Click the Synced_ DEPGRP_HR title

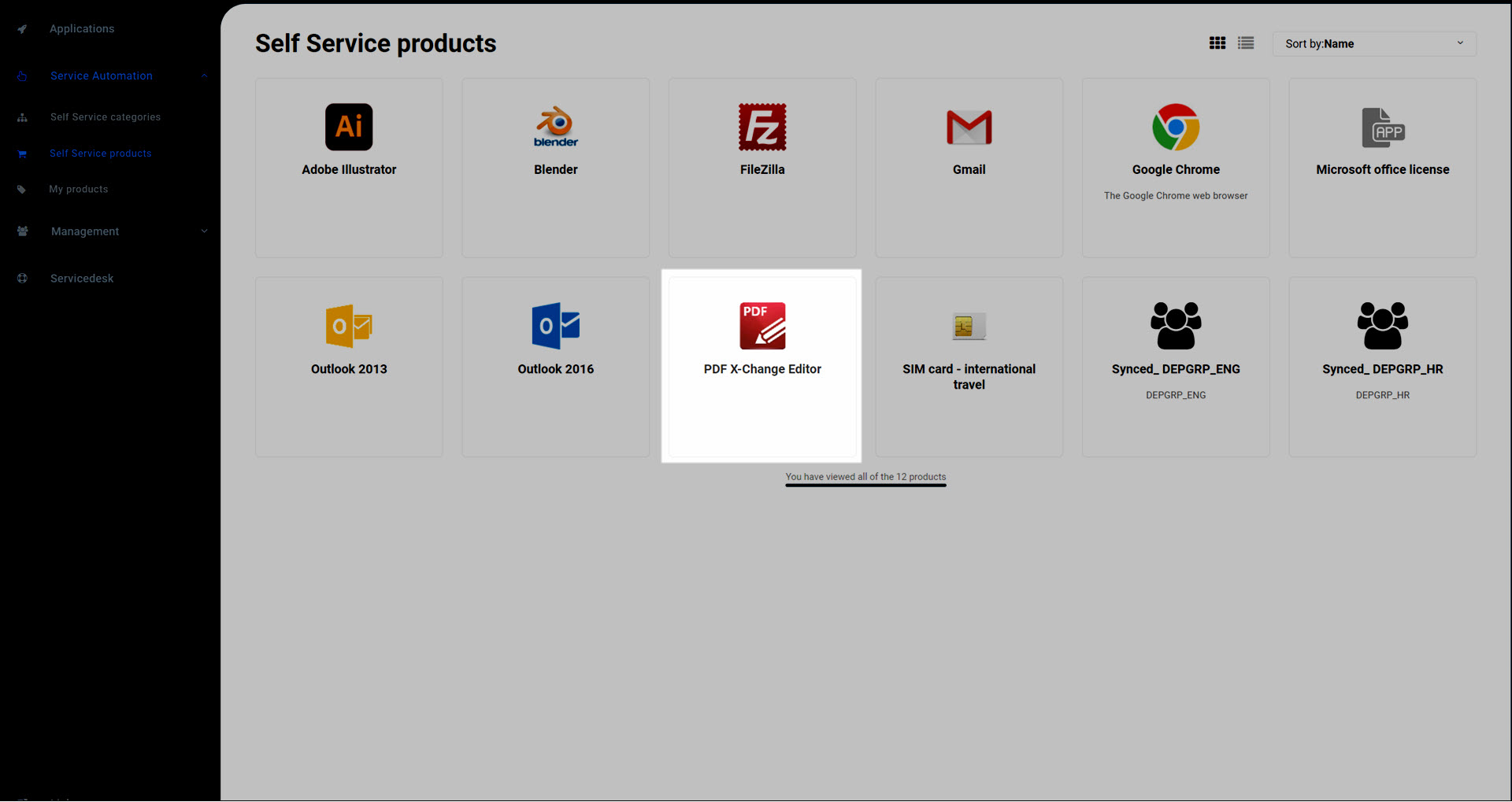1383,369
